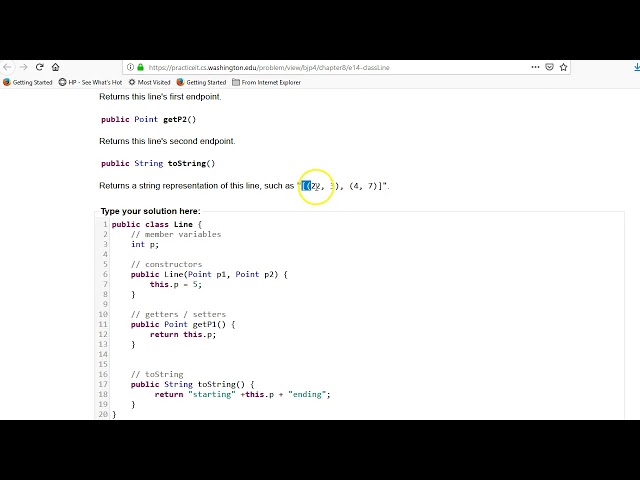This screenshot has width=640, height=480.
Task: Open From Internet Explorer bookmarks folder
Action: 266,82
